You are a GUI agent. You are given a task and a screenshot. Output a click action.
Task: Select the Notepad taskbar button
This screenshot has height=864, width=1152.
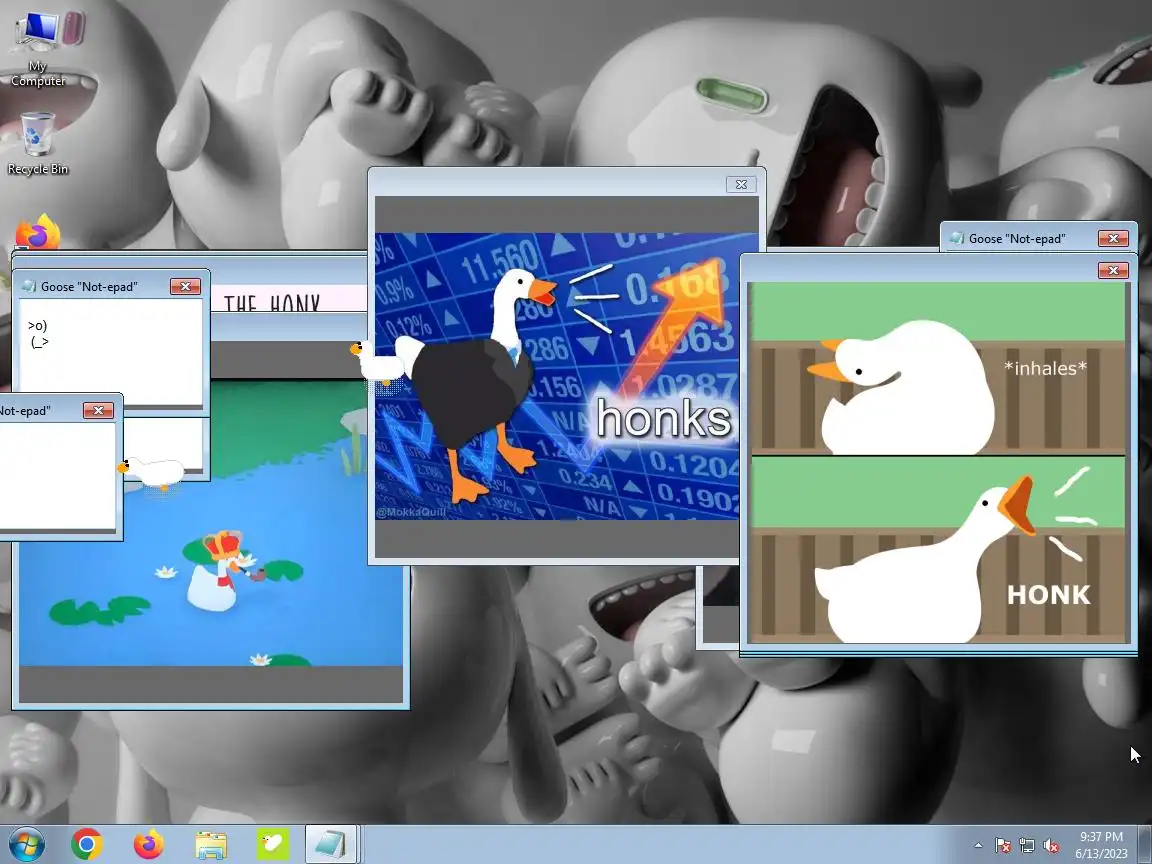tap(331, 844)
